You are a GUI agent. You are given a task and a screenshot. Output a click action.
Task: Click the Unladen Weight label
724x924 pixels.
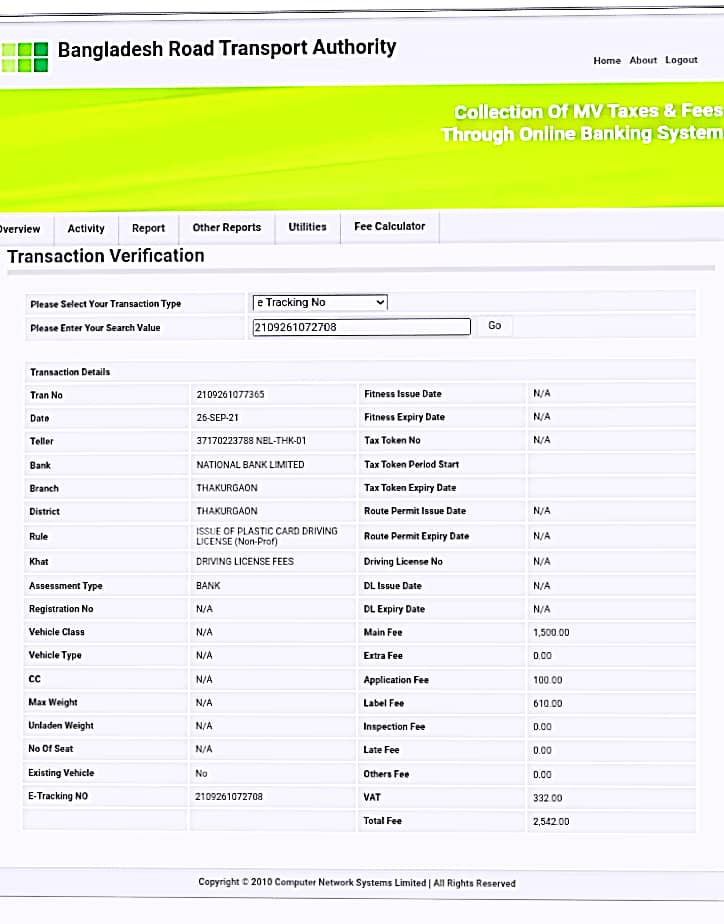(61, 725)
